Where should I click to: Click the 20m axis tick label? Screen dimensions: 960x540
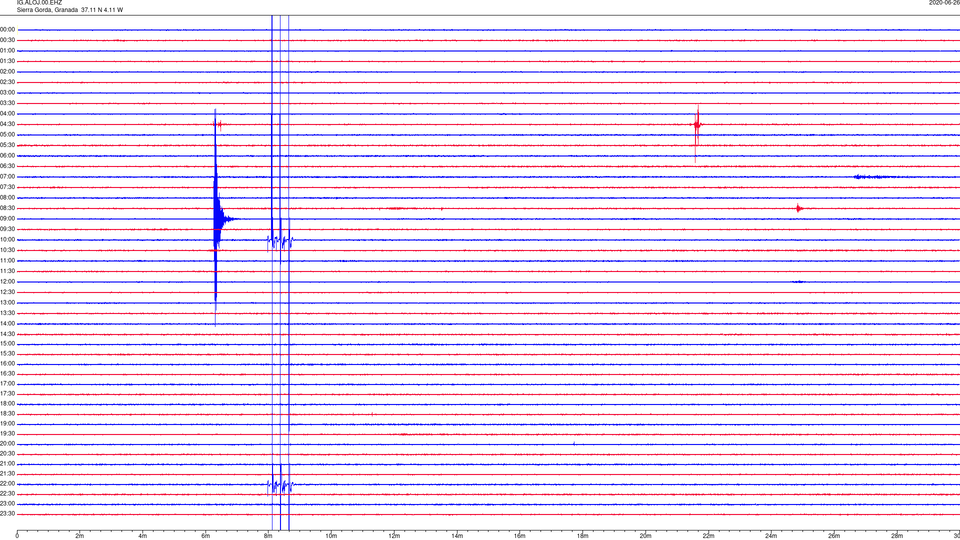tap(645, 536)
